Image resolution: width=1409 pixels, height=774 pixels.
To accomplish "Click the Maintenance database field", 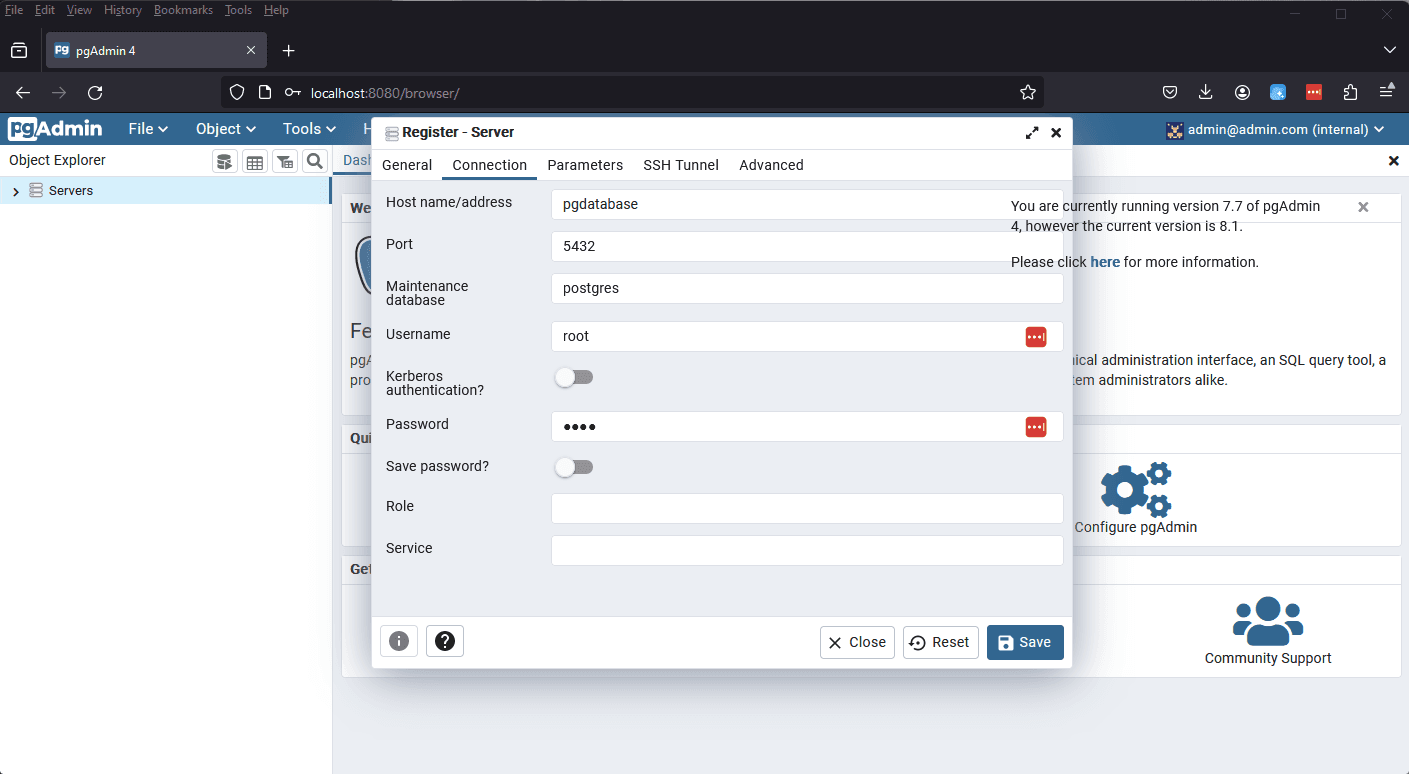I will [807, 288].
